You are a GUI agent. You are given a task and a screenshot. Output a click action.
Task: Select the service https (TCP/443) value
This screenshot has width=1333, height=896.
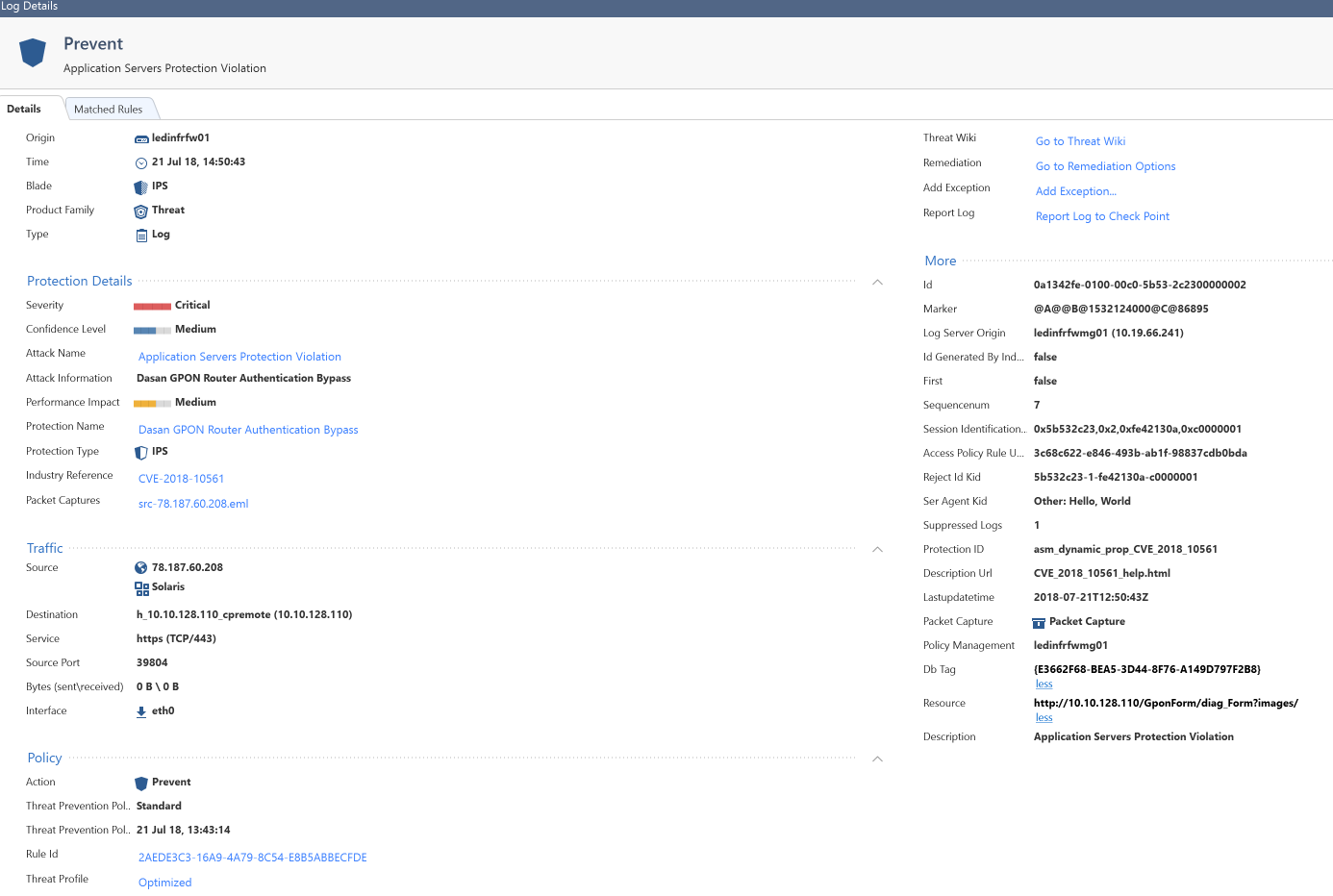tap(176, 638)
